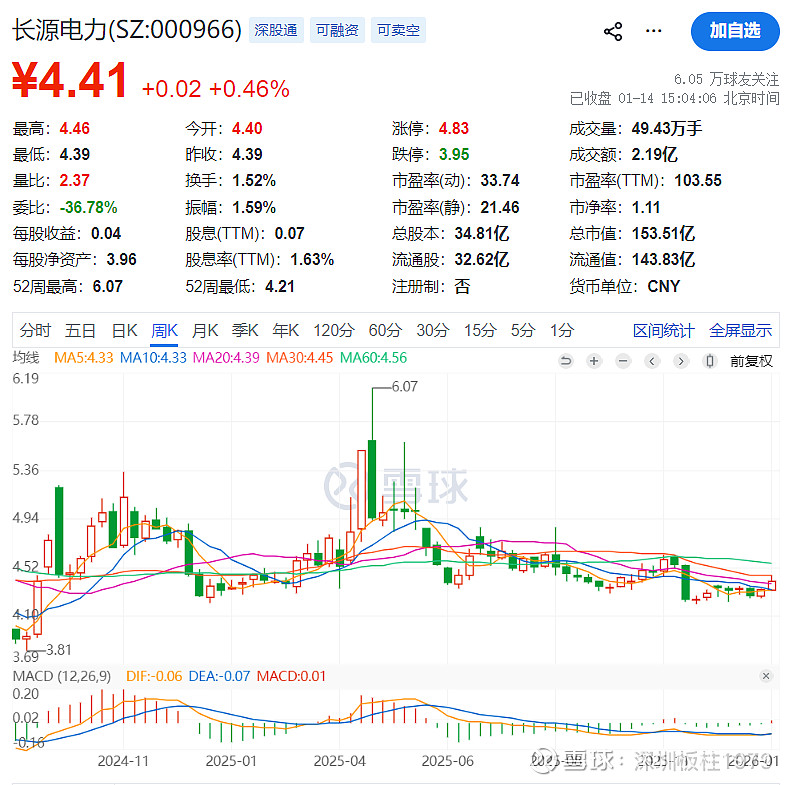Select the 月K chart tab
The height and width of the screenshot is (785, 795).
[x=205, y=331]
